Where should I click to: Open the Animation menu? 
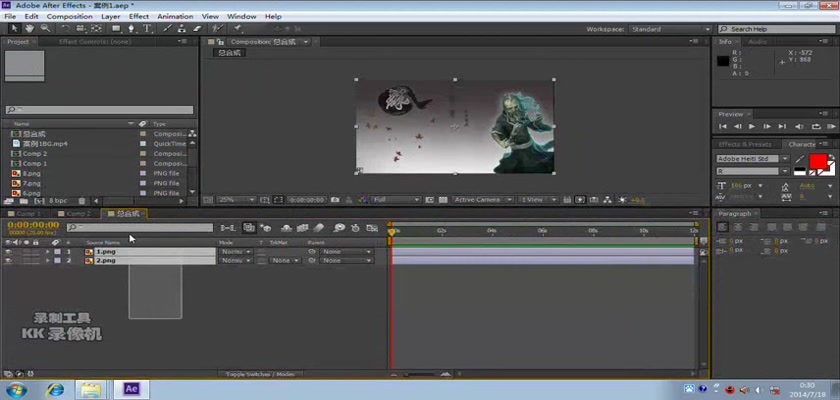coord(175,17)
